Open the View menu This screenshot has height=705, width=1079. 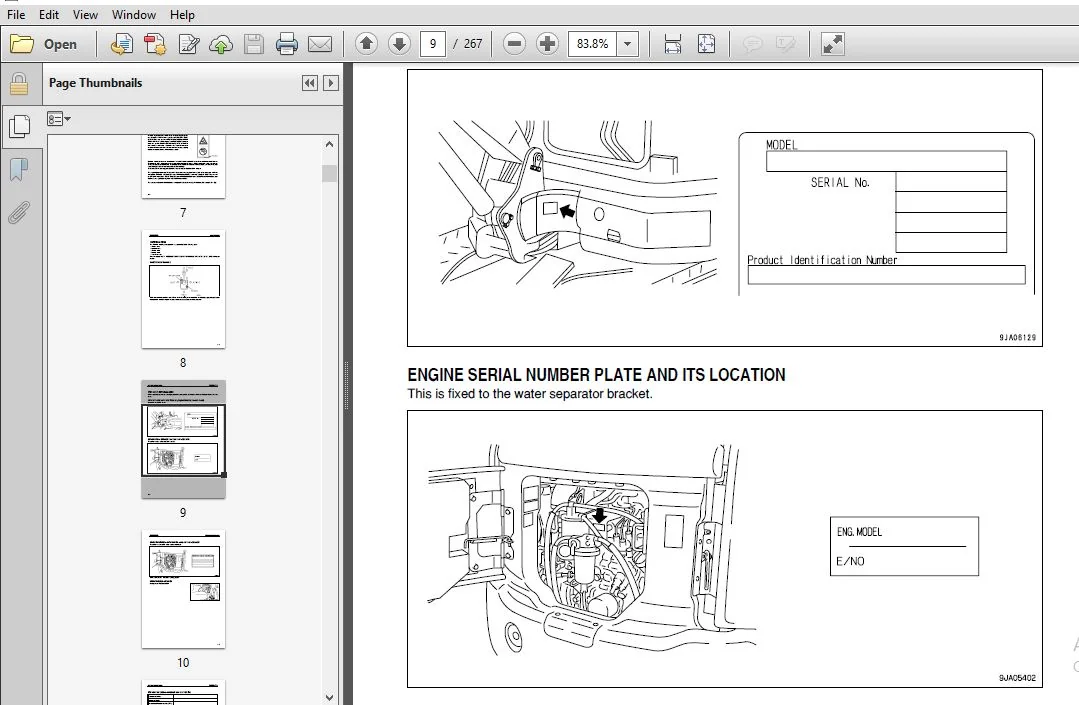coord(85,14)
